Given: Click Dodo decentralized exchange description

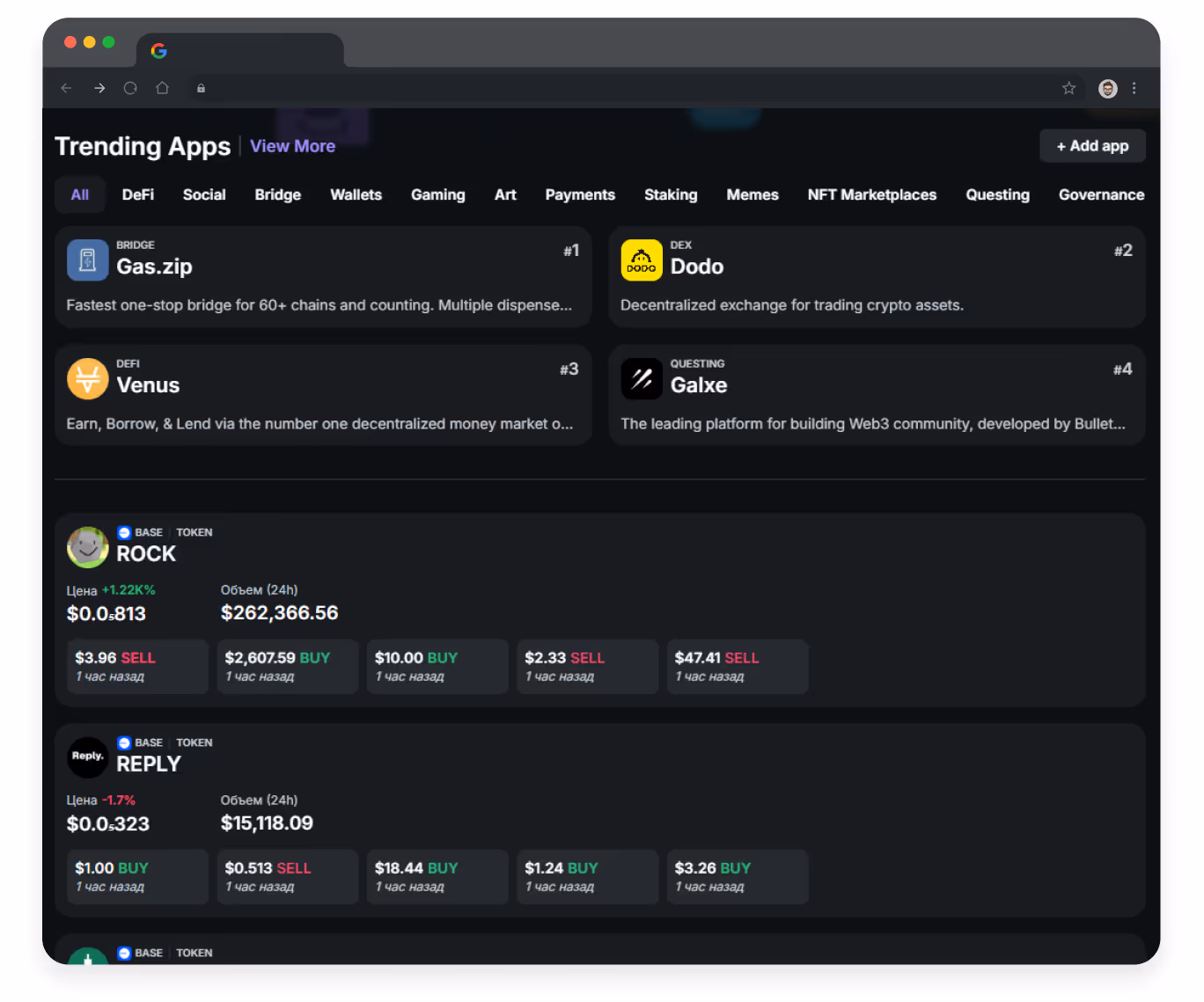Looking at the screenshot, I should [792, 305].
